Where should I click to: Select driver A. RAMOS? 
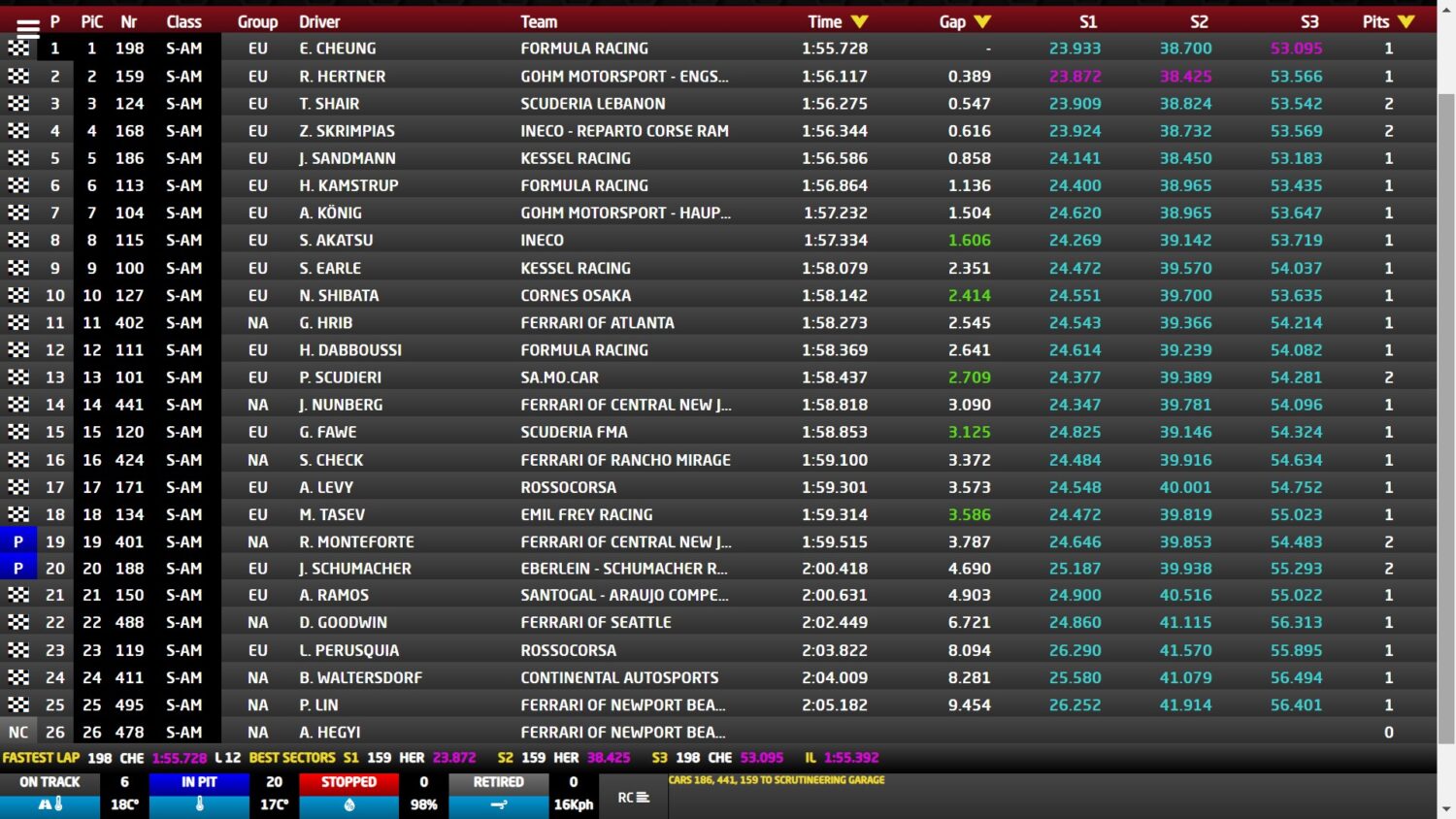[334, 595]
